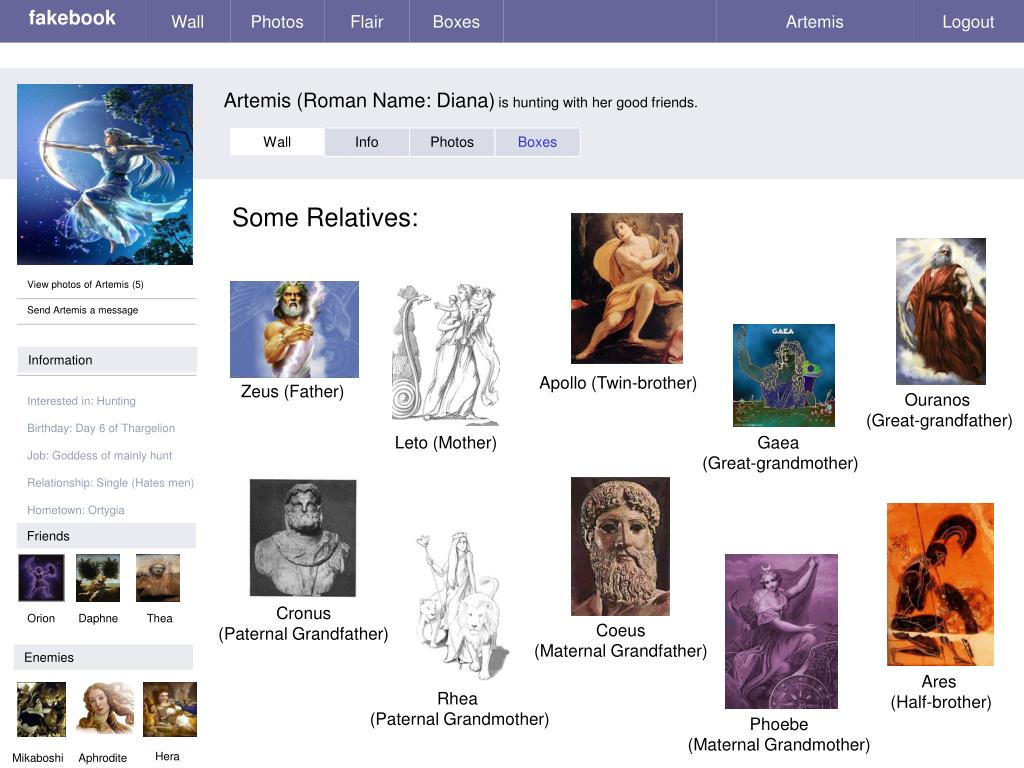Image resolution: width=1024 pixels, height=768 pixels.
Task: Click the Friends section header
Action: click(x=106, y=536)
